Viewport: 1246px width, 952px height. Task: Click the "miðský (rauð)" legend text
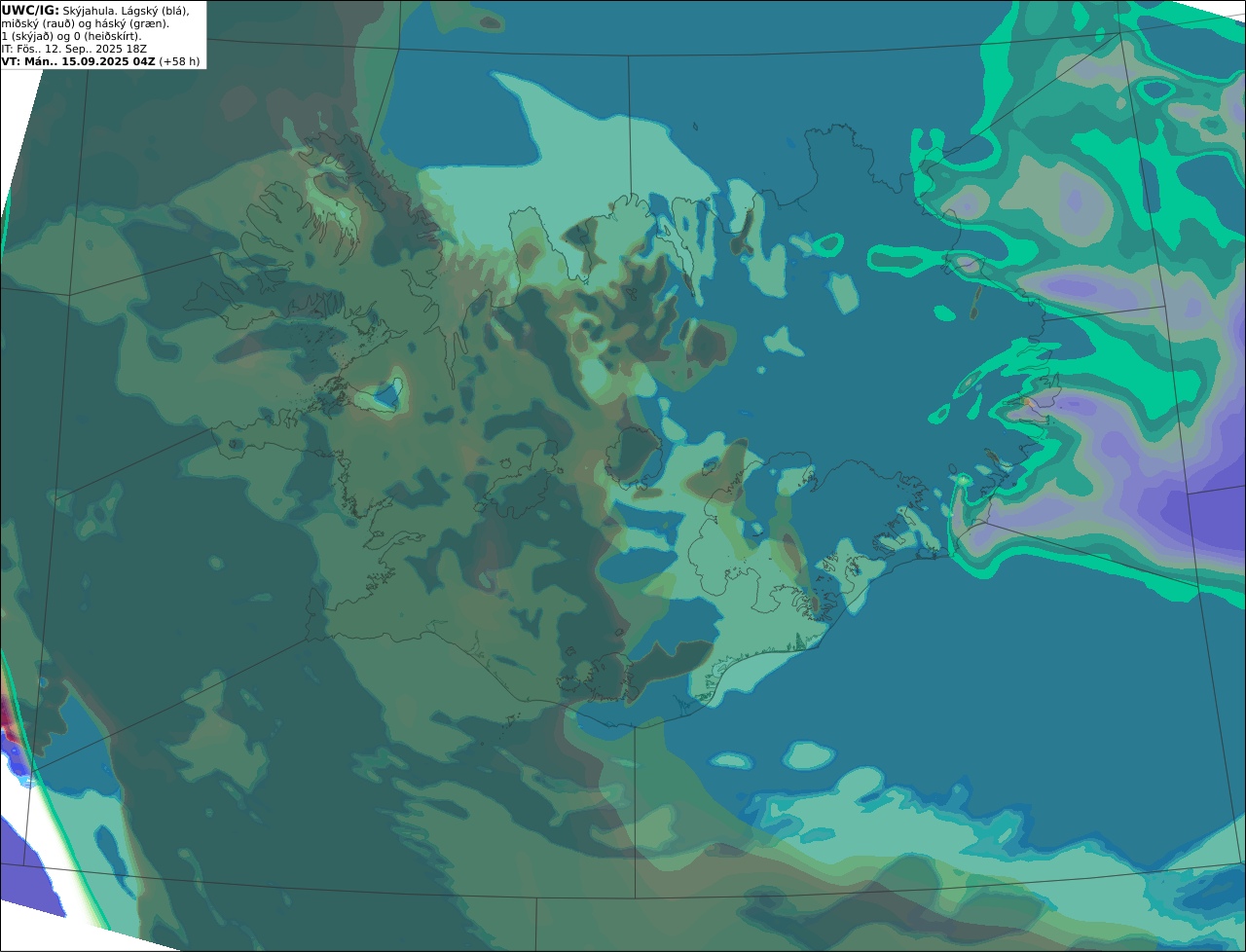[x=37, y=23]
